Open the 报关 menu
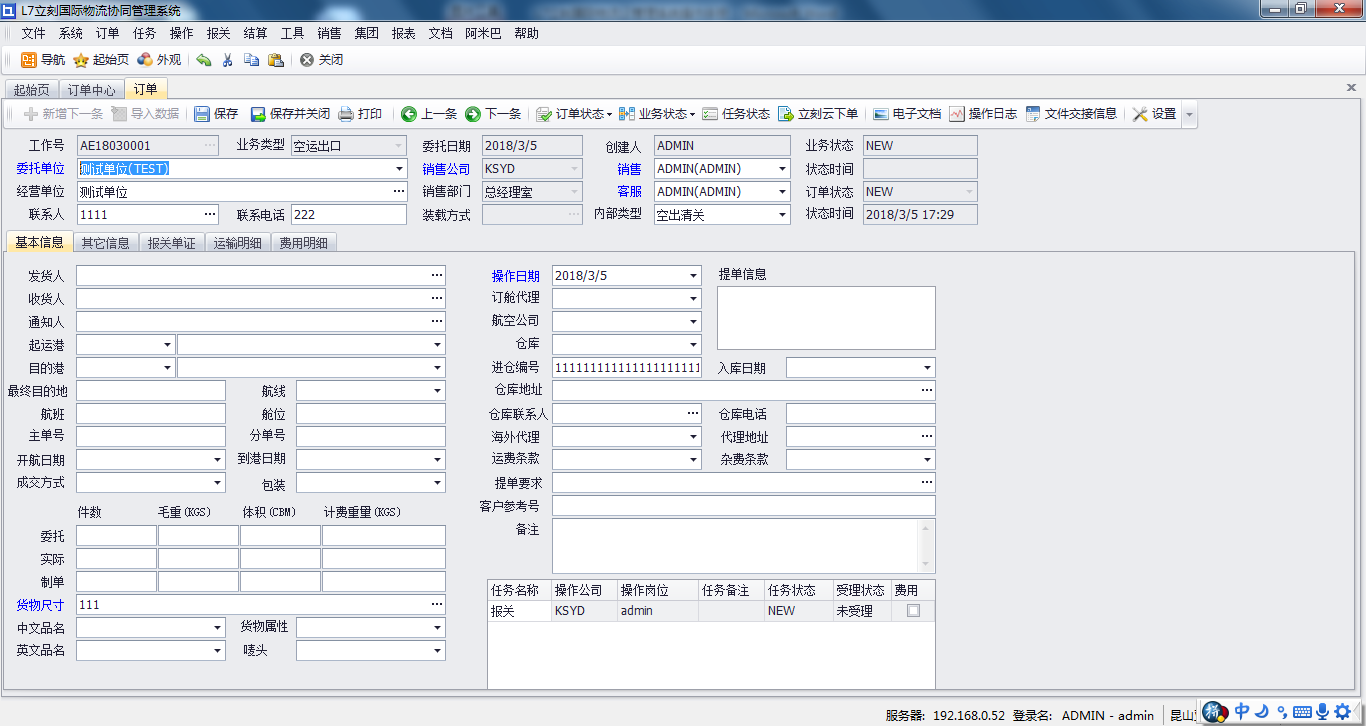Screen dimensions: 1366x726 pyautogui.click(x=218, y=33)
